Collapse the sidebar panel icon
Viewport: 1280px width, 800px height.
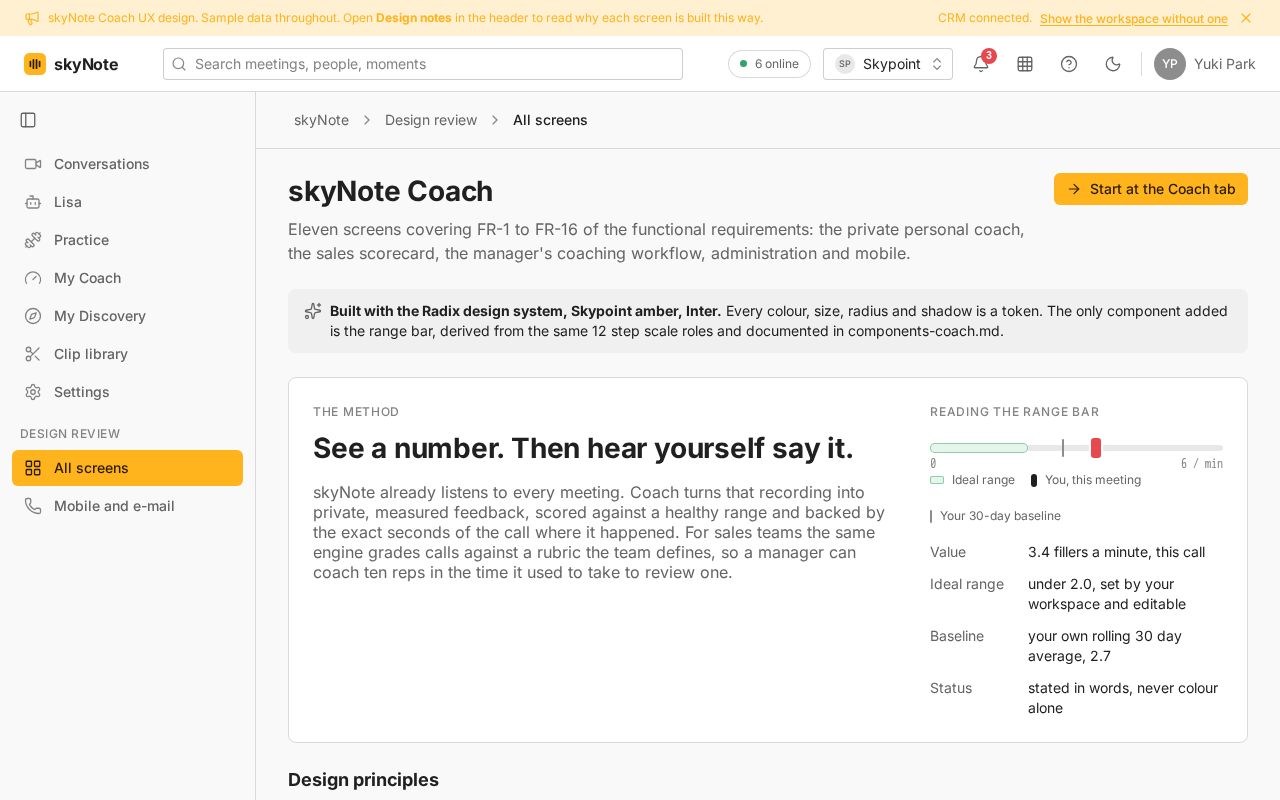pyautogui.click(x=28, y=120)
